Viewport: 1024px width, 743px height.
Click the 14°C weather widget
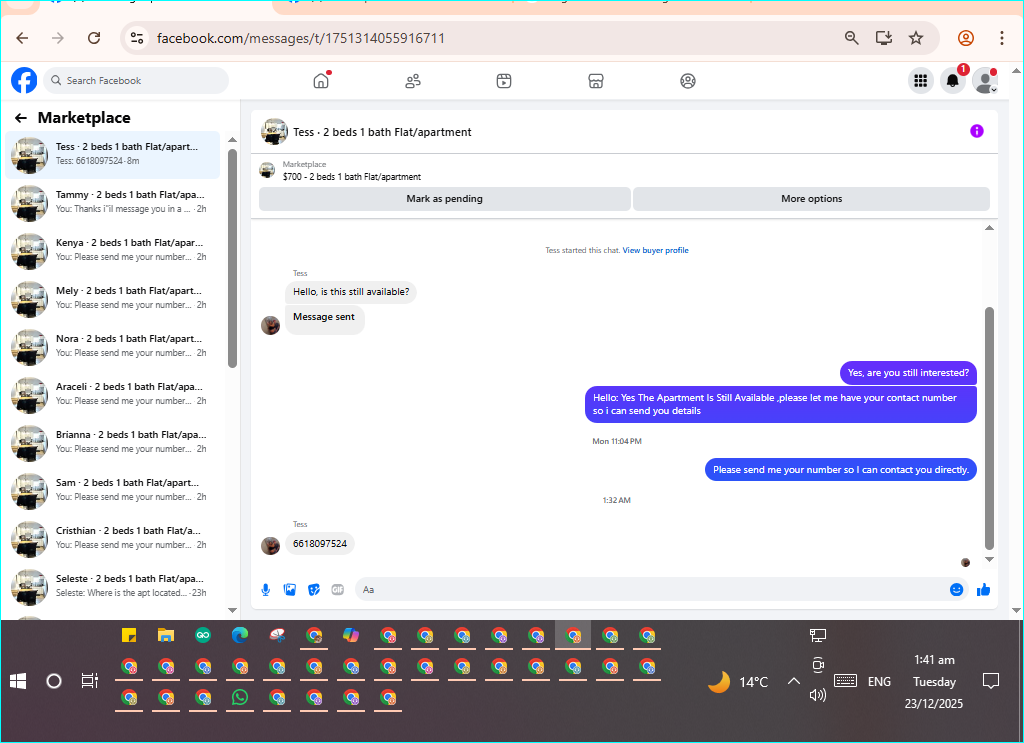click(x=738, y=682)
